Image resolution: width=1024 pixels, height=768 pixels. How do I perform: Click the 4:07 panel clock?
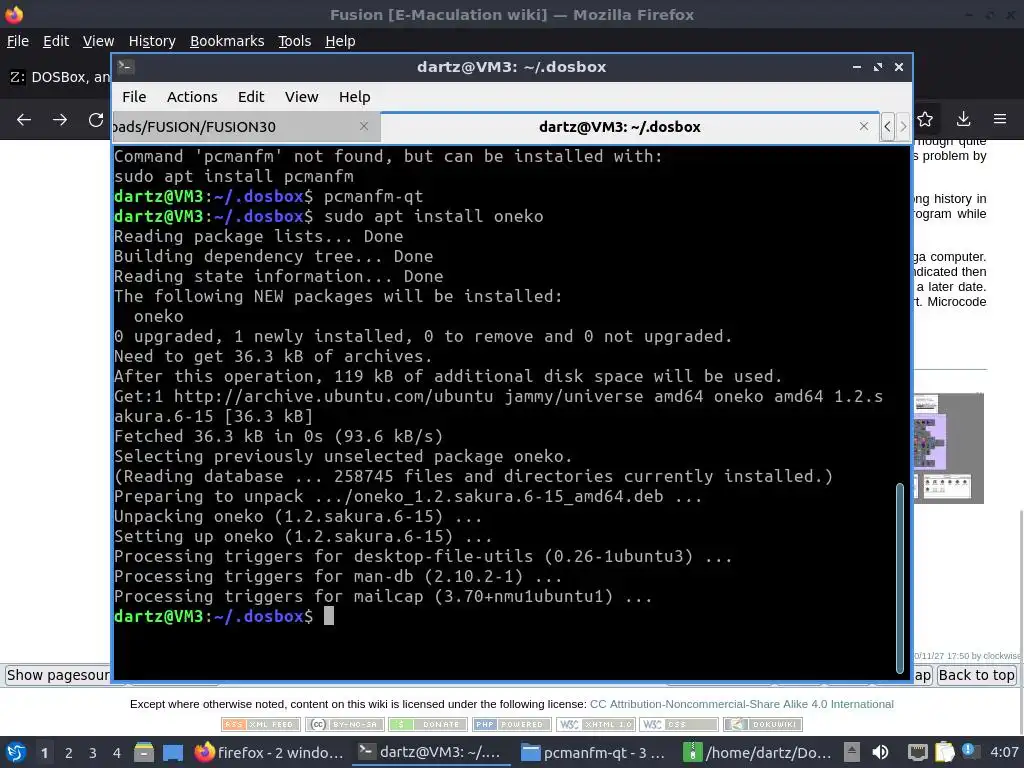tap(1004, 752)
